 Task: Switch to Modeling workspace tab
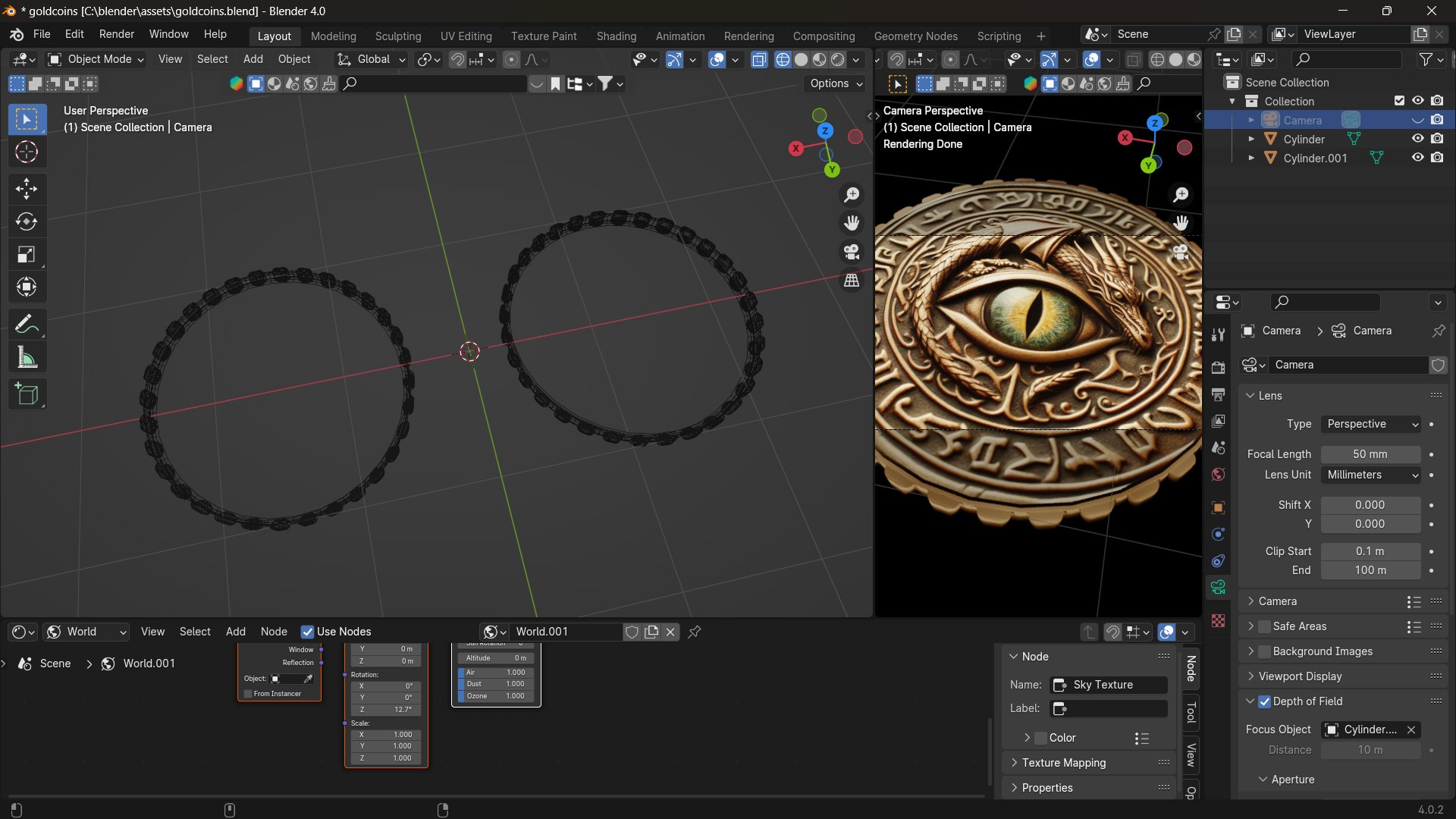coord(333,36)
